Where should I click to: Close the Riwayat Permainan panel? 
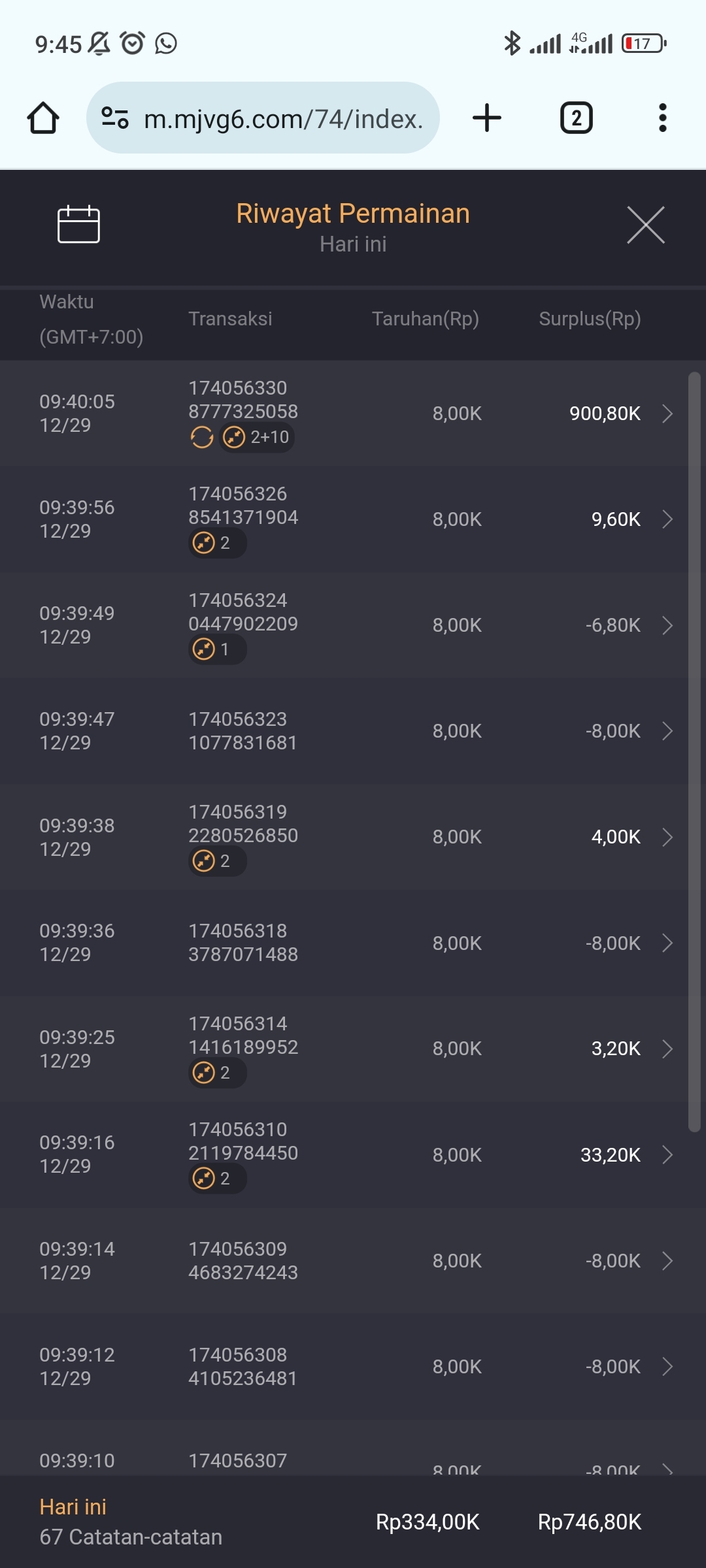pyautogui.click(x=645, y=225)
